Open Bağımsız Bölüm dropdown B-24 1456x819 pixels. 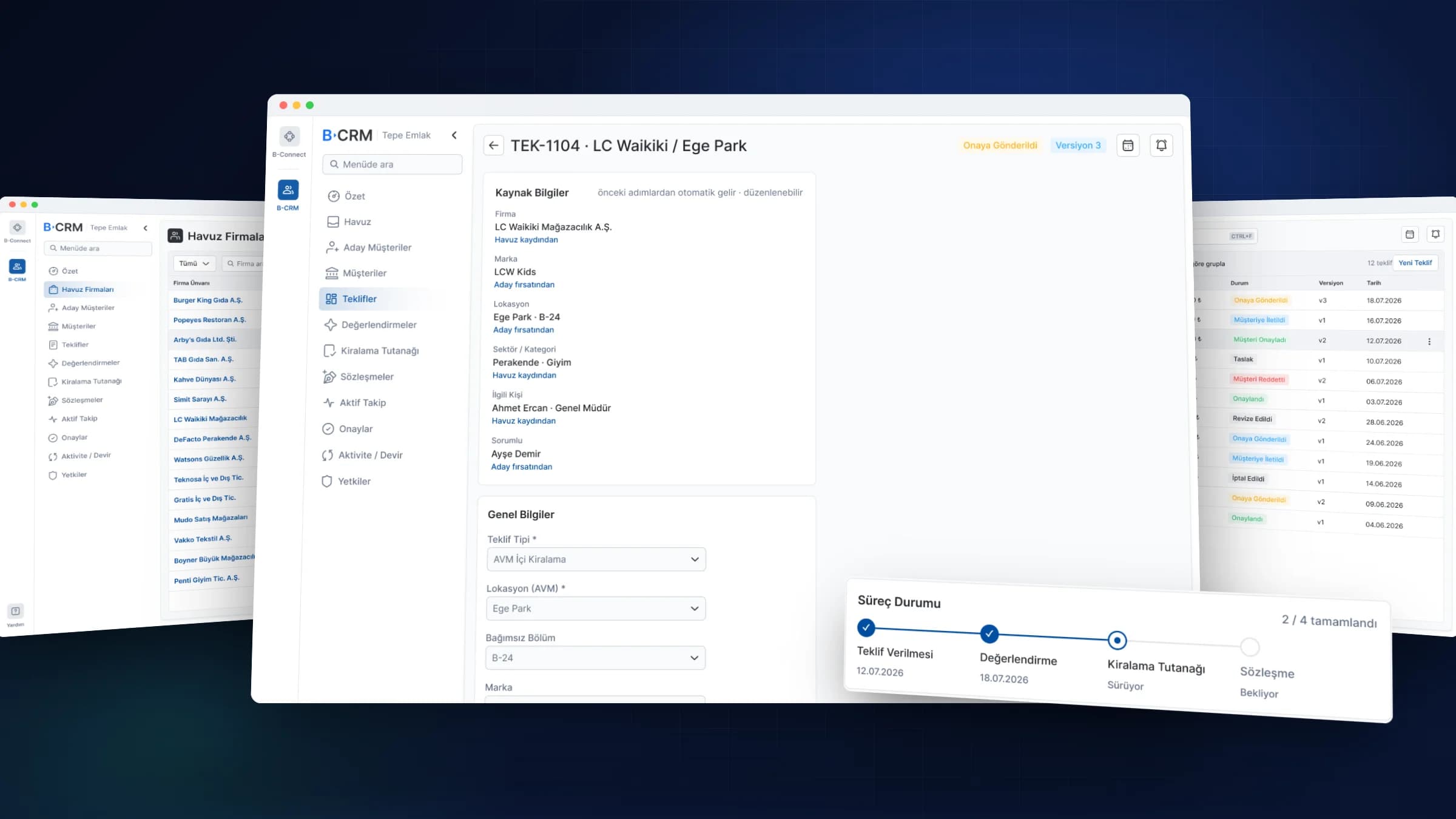click(x=595, y=658)
